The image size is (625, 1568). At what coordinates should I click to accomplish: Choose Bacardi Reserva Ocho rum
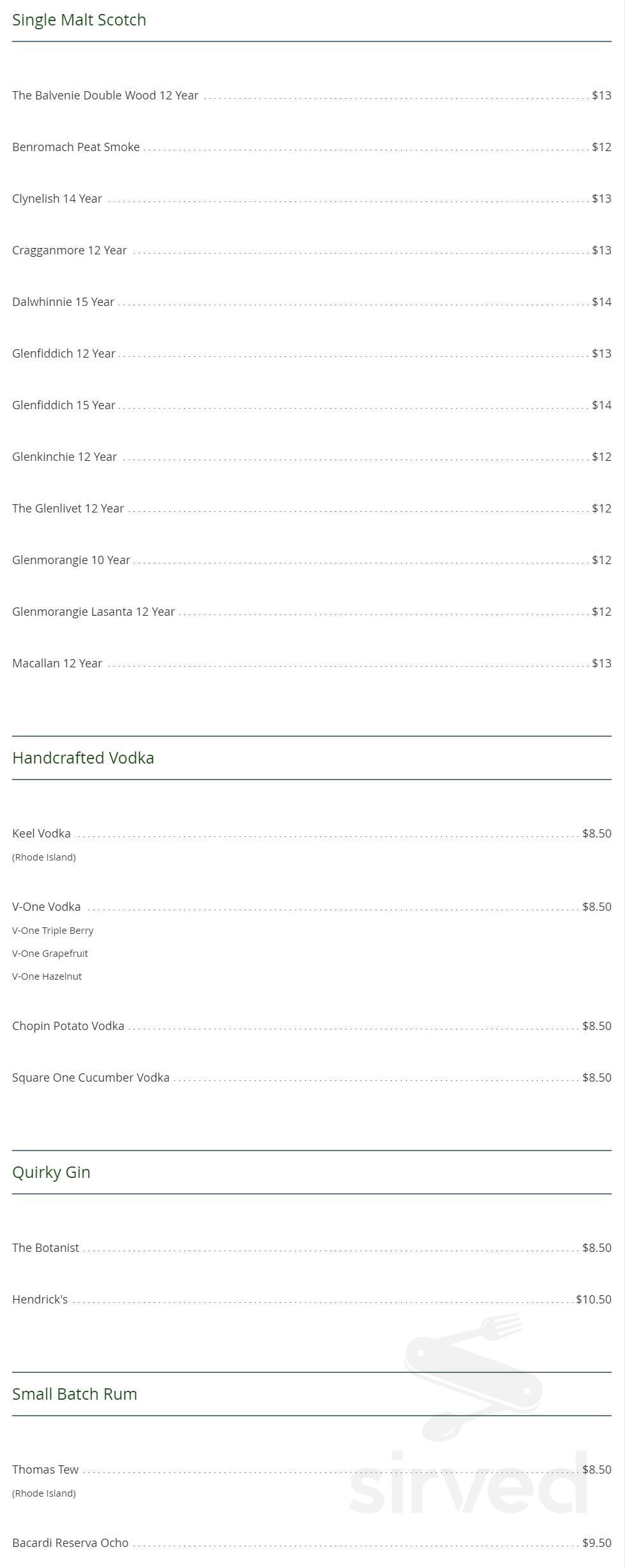point(70,1543)
